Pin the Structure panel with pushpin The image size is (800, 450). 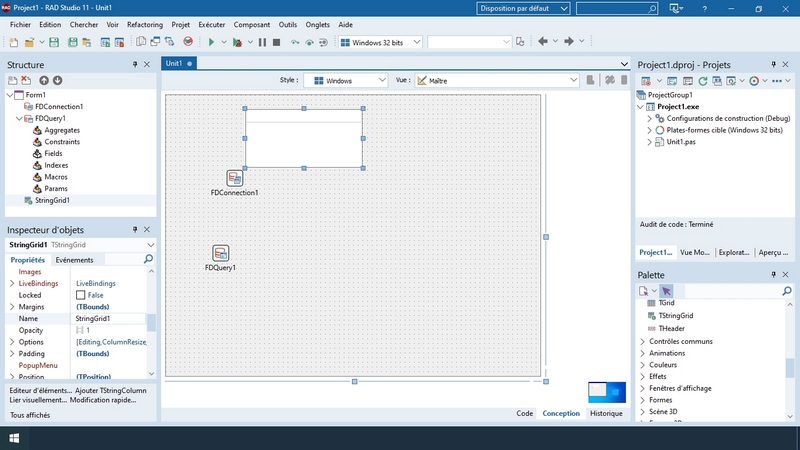pyautogui.click(x=135, y=65)
